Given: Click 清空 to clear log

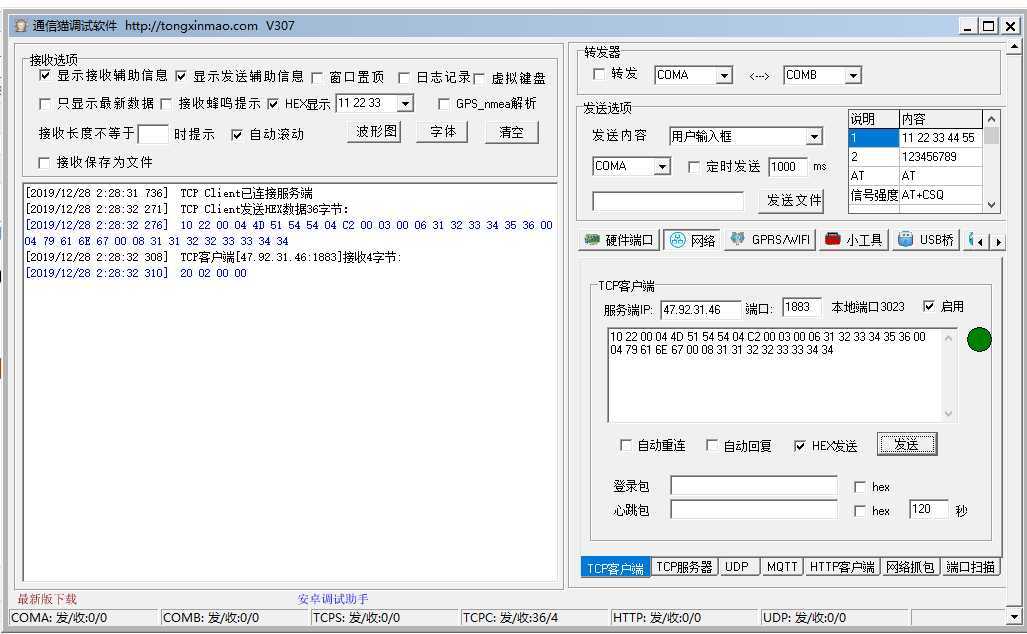Looking at the screenshot, I should click(x=512, y=132).
